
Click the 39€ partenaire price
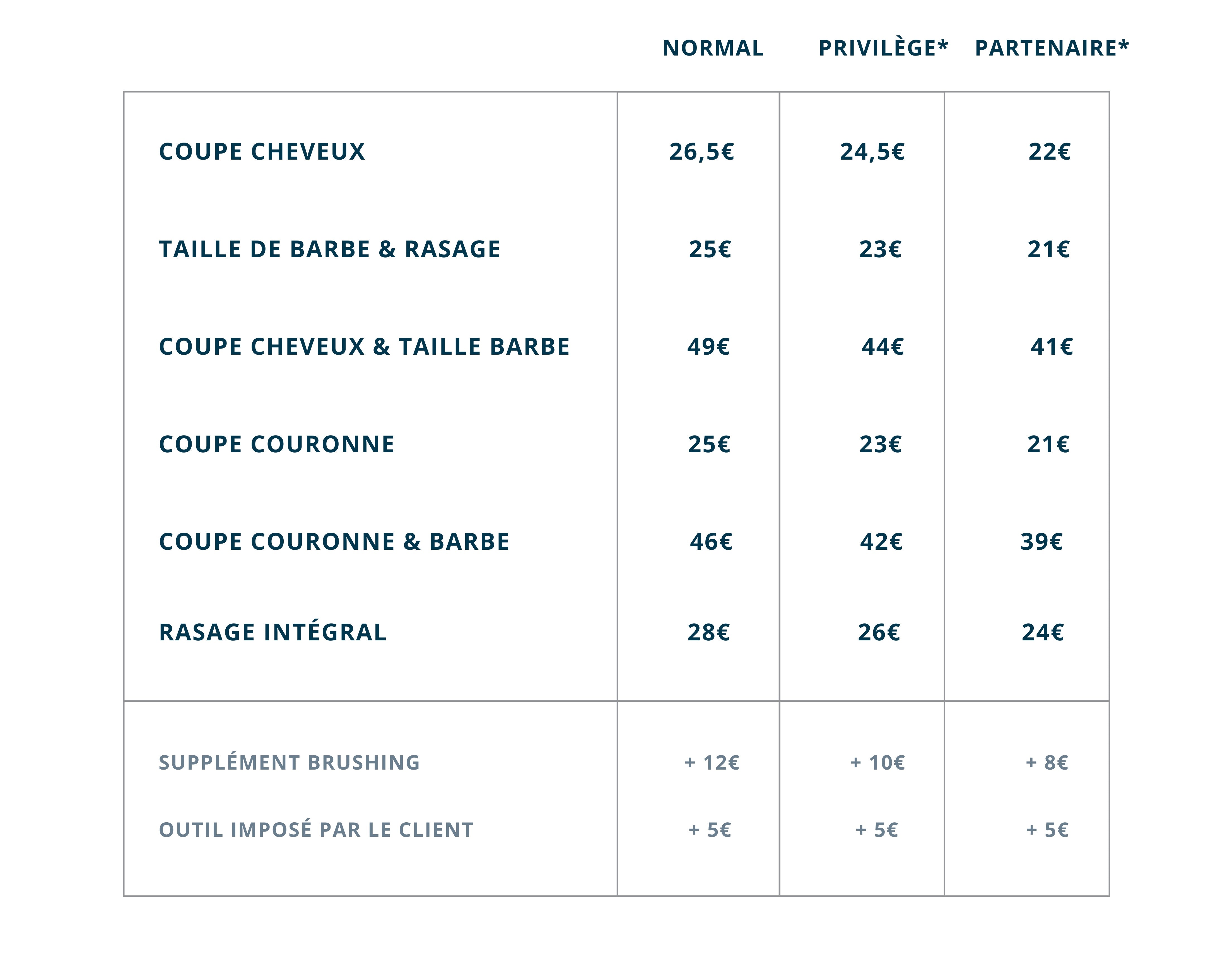click(x=1041, y=542)
